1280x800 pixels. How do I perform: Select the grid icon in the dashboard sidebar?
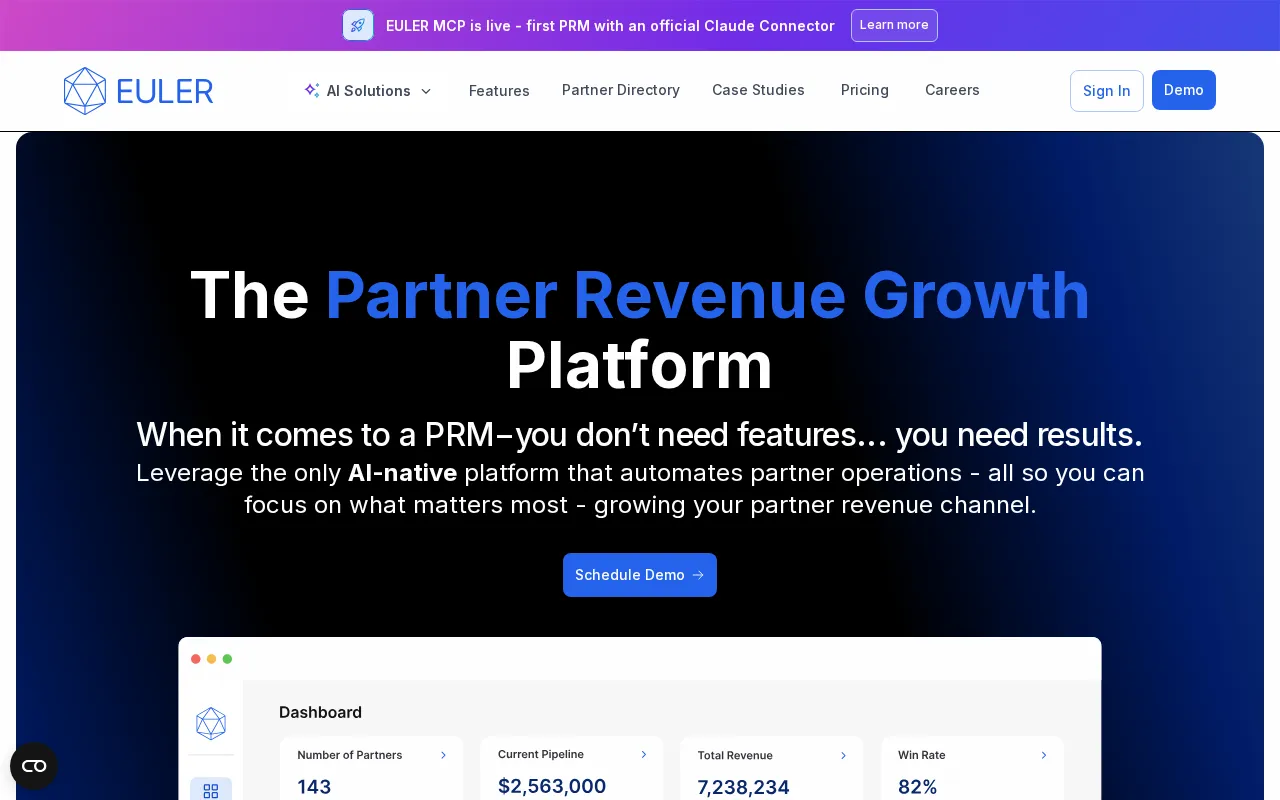point(211,790)
